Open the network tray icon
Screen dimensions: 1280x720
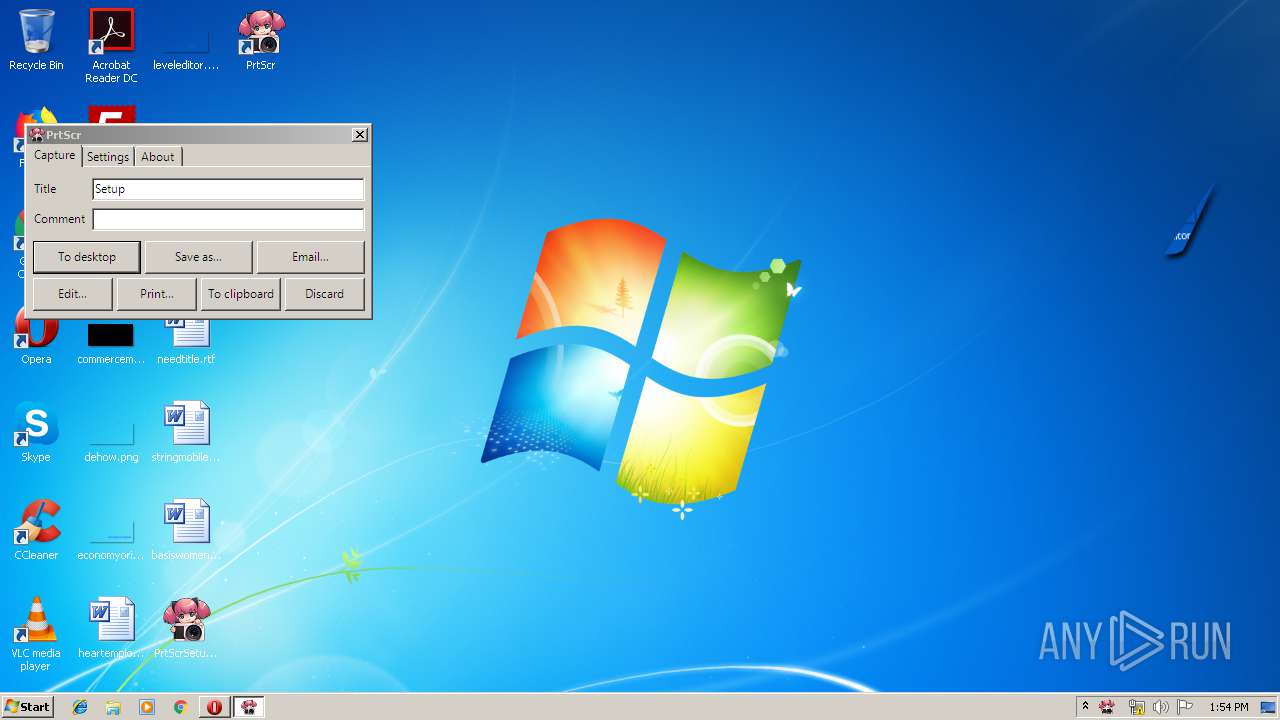pyautogui.click(x=1136, y=707)
